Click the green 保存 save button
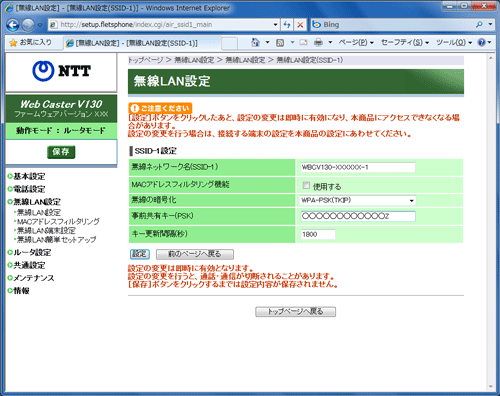Screen dimensions: 500x396 (x=61, y=152)
